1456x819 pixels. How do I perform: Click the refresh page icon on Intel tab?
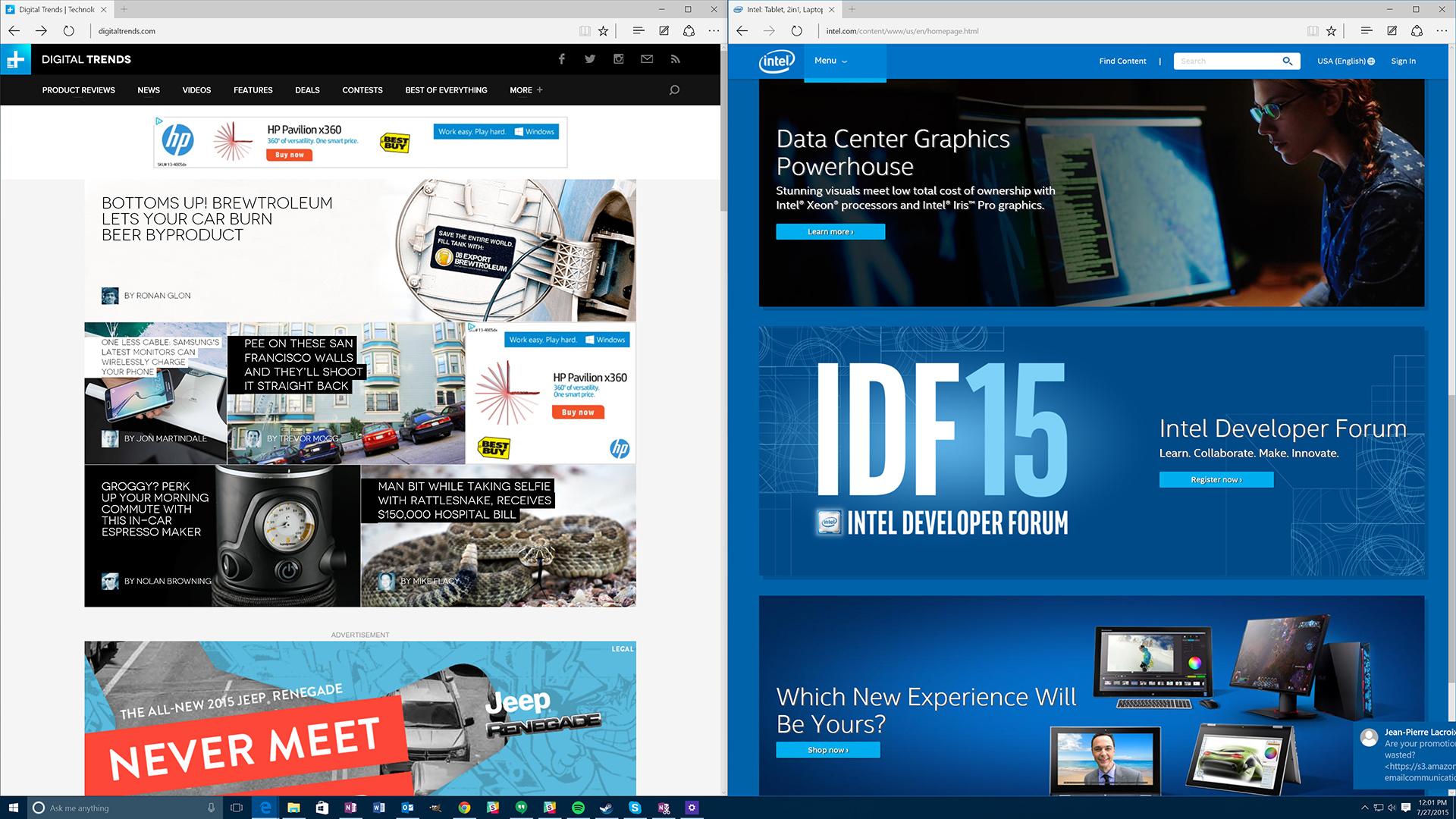click(796, 31)
